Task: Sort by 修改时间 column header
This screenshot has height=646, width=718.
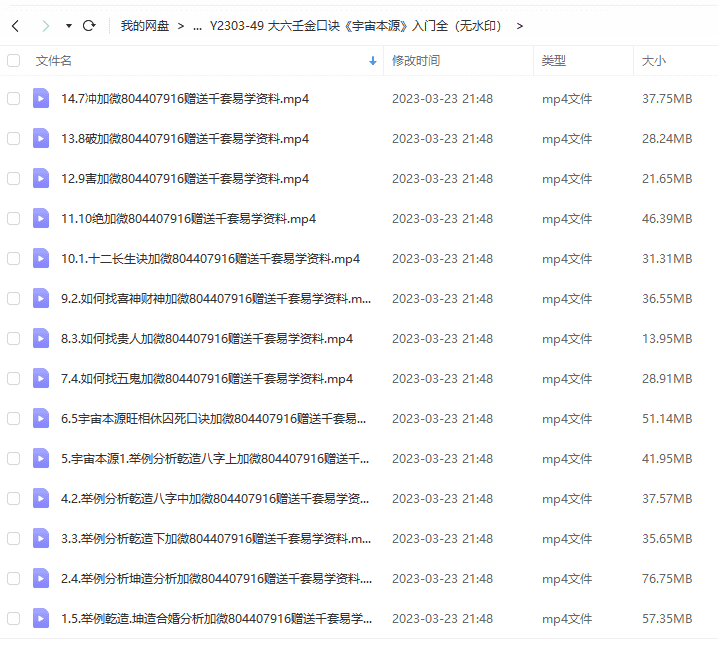Action: (x=415, y=61)
